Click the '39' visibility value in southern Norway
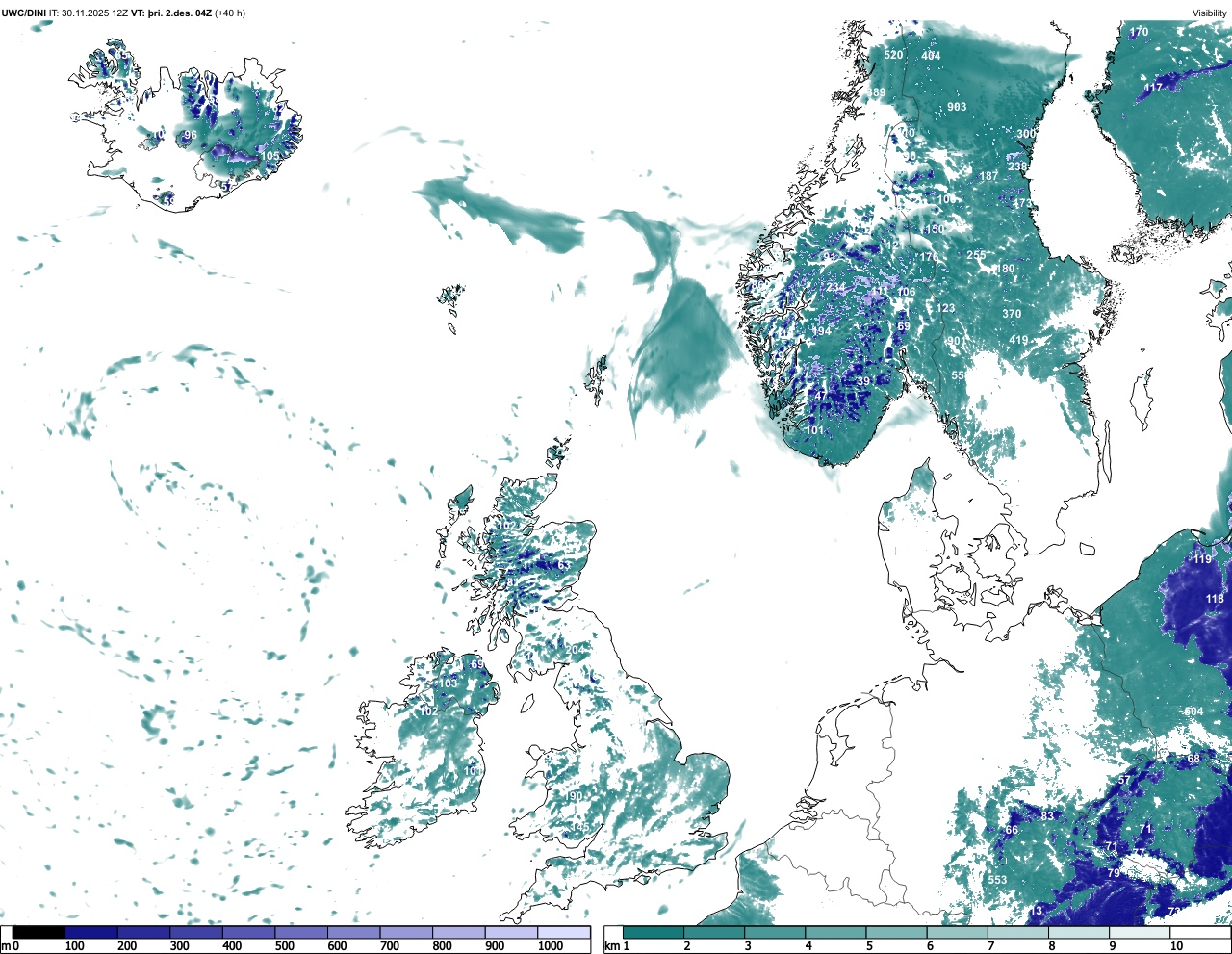This screenshot has width=1232, height=954. [863, 382]
